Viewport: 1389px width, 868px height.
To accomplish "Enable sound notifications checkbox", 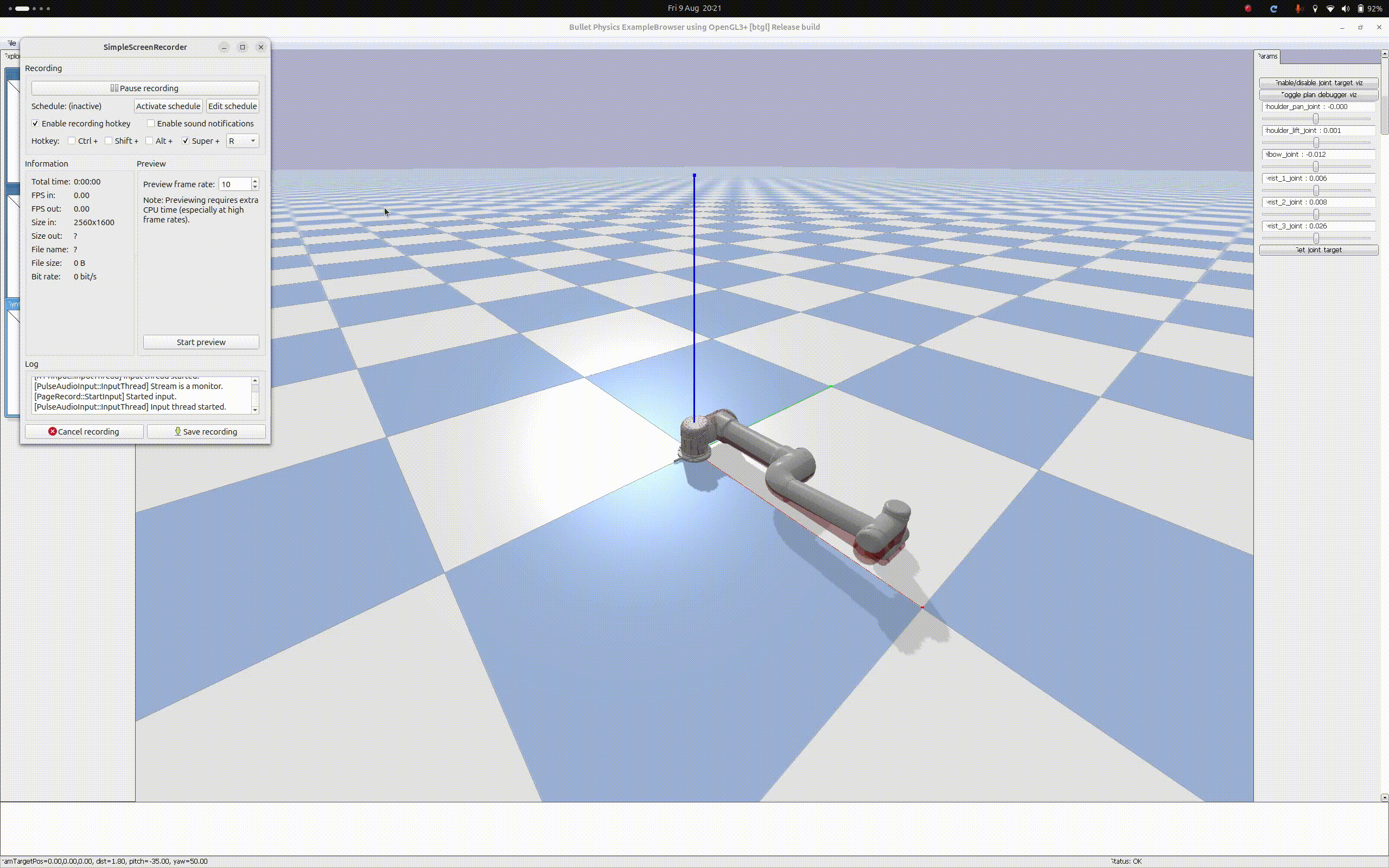I will click(151, 124).
